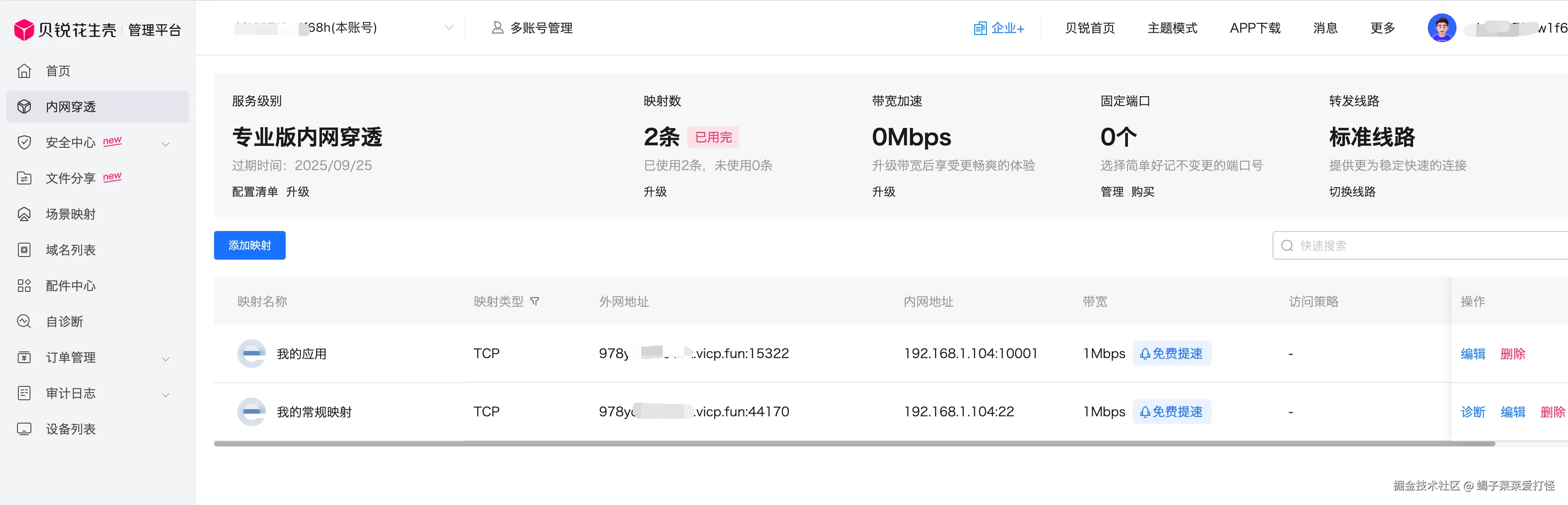
Task: Open 域名列表 in the sidebar
Action: pyautogui.click(x=71, y=250)
